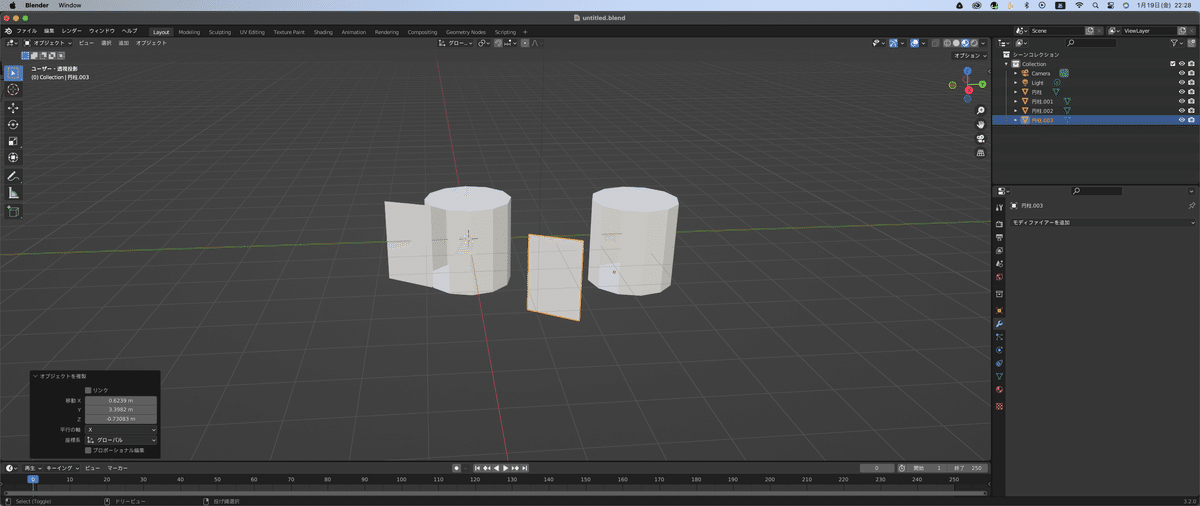
Task: Hide 円柱.001 using its eye icon
Action: pyautogui.click(x=1182, y=101)
